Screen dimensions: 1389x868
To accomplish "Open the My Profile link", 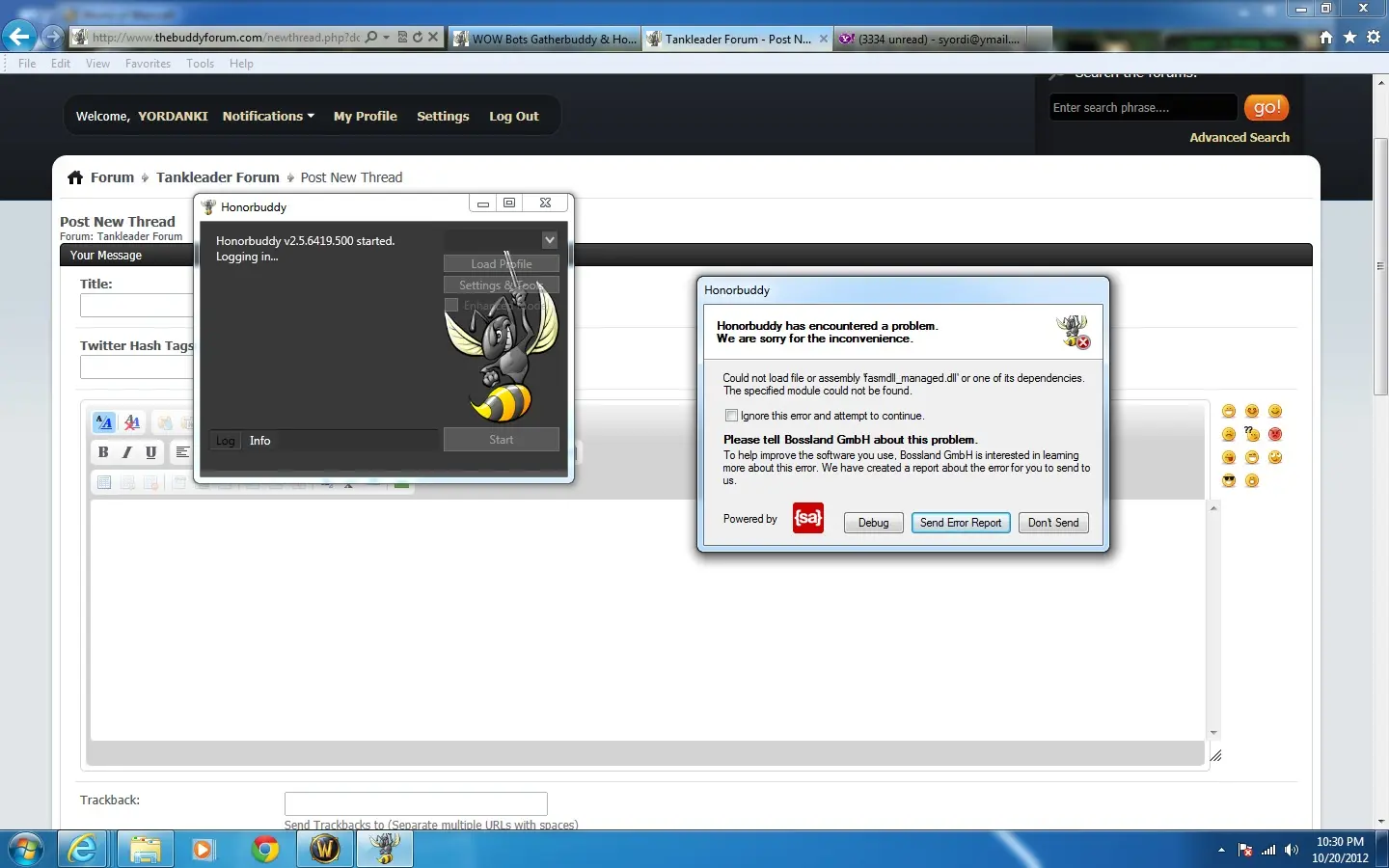I will click(366, 116).
